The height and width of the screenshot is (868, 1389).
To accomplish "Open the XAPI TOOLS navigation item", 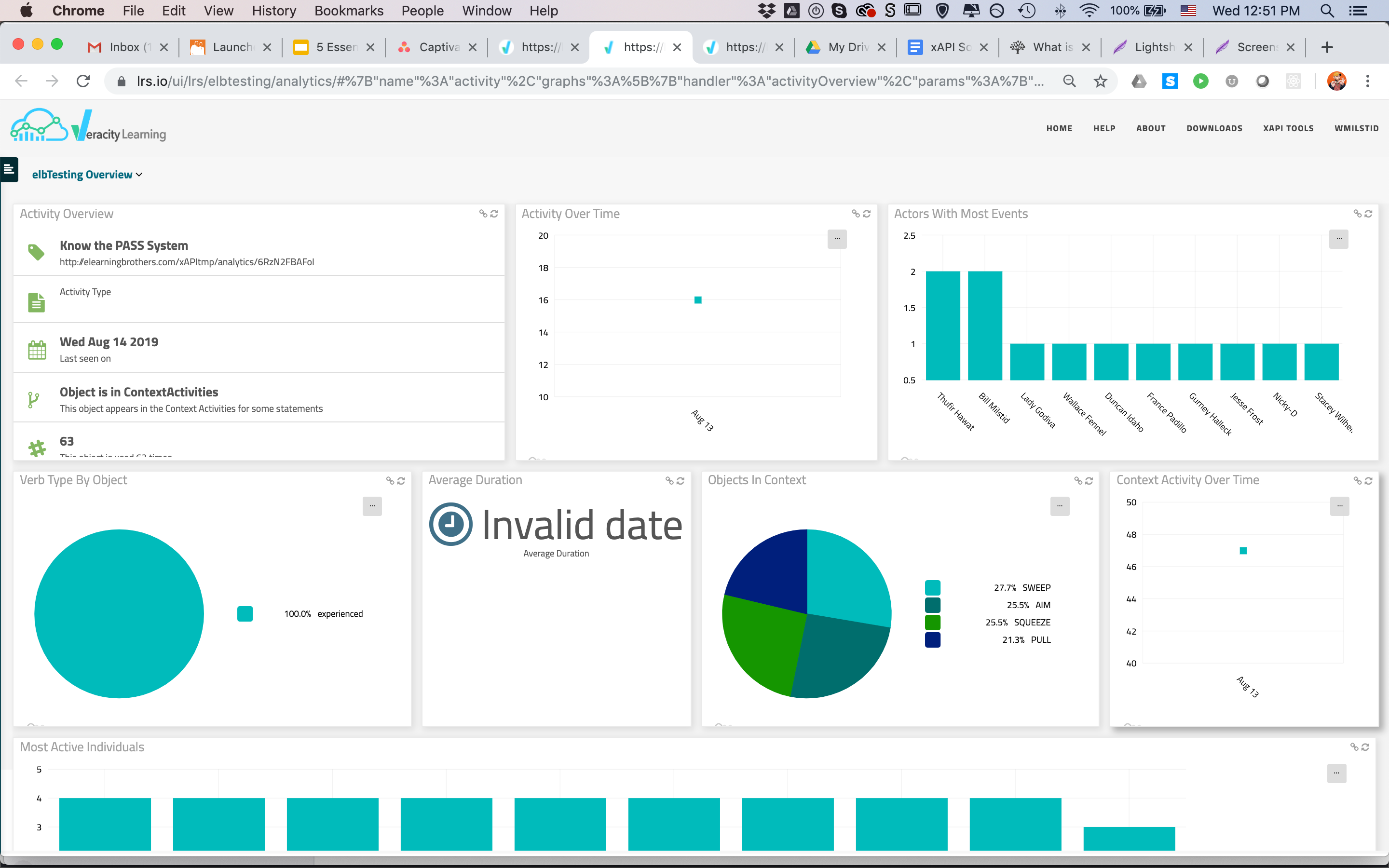I will [1288, 128].
